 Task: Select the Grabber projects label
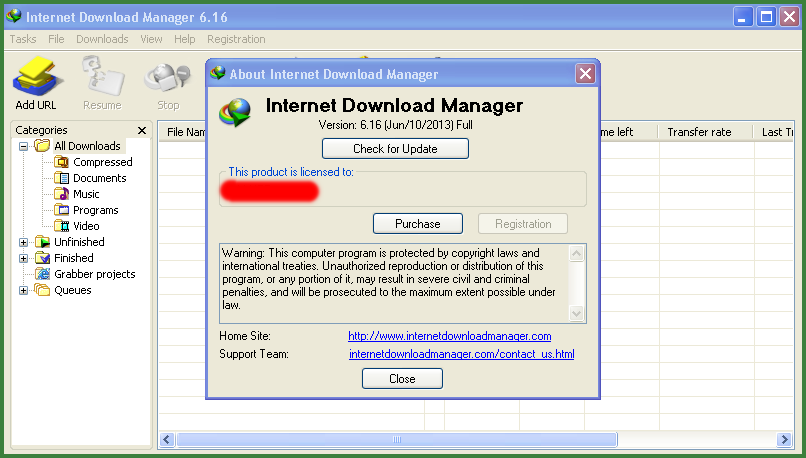(95, 274)
